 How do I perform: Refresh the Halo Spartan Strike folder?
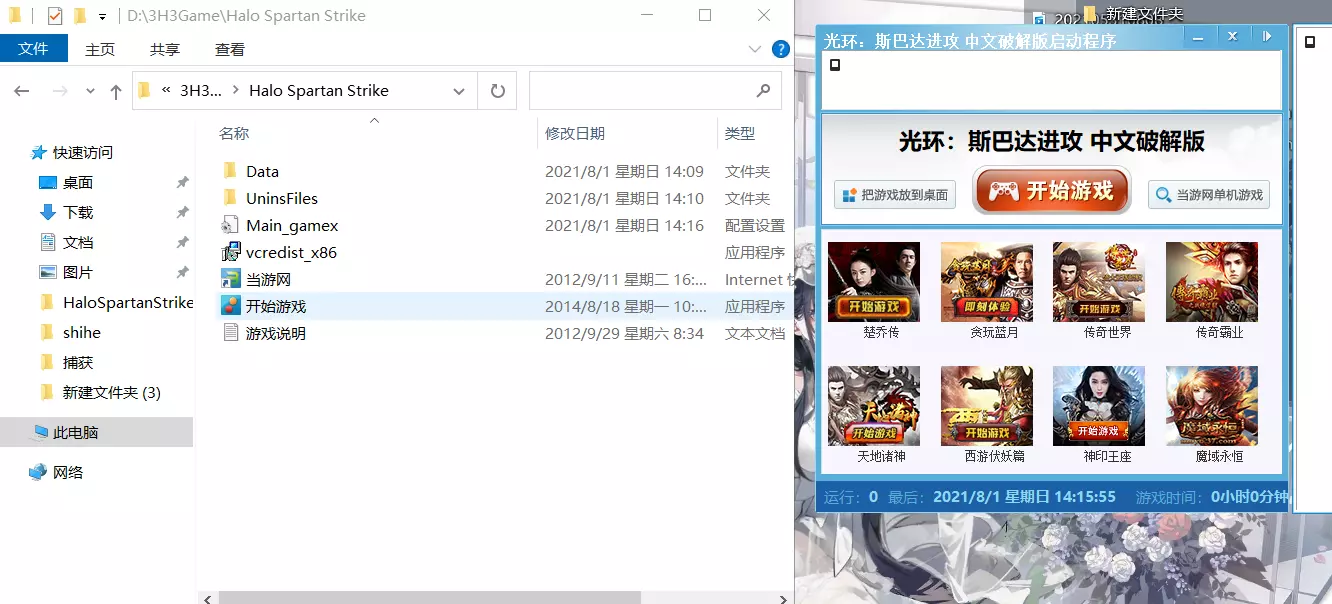click(497, 91)
